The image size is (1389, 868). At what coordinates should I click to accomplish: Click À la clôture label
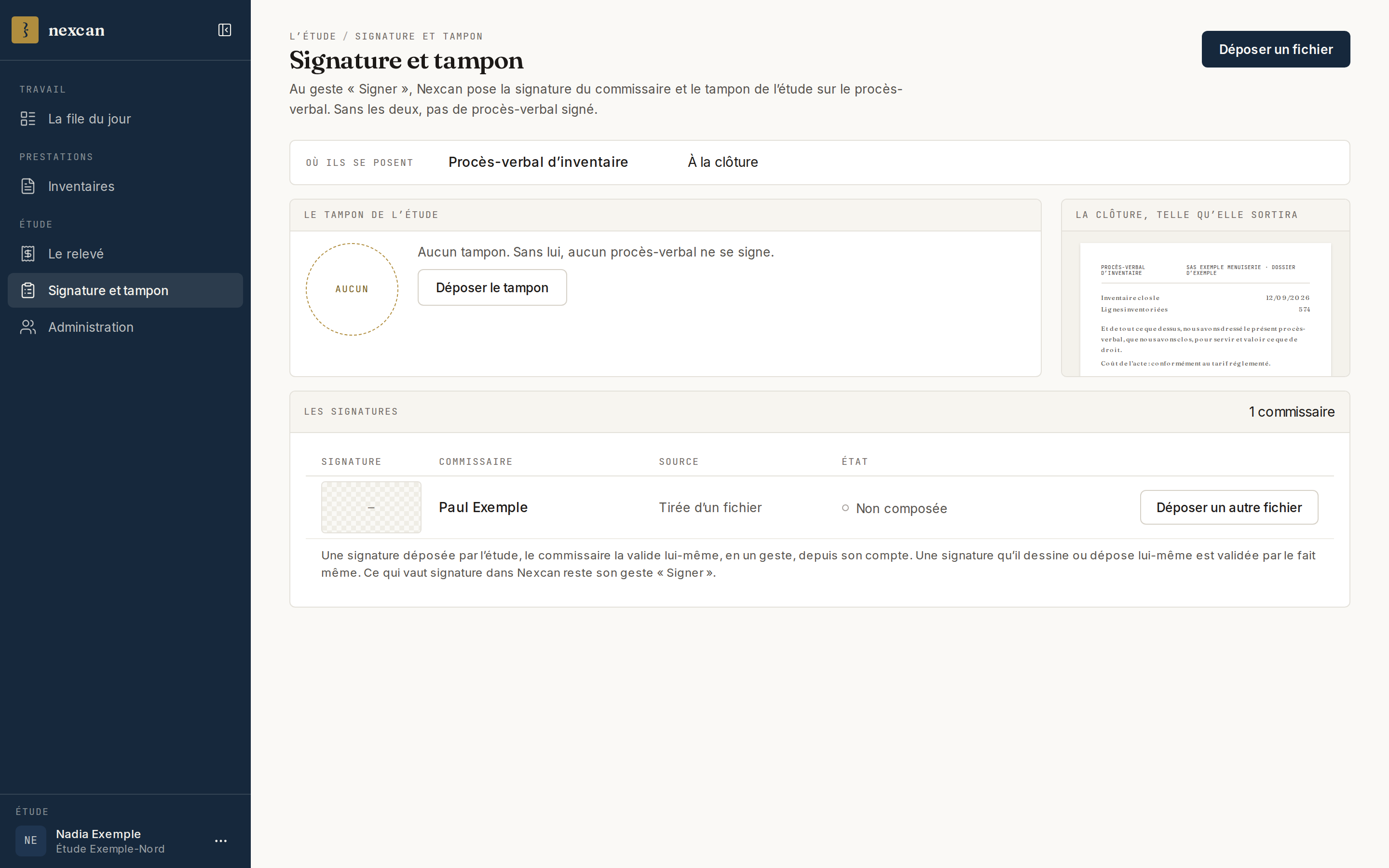(x=722, y=163)
